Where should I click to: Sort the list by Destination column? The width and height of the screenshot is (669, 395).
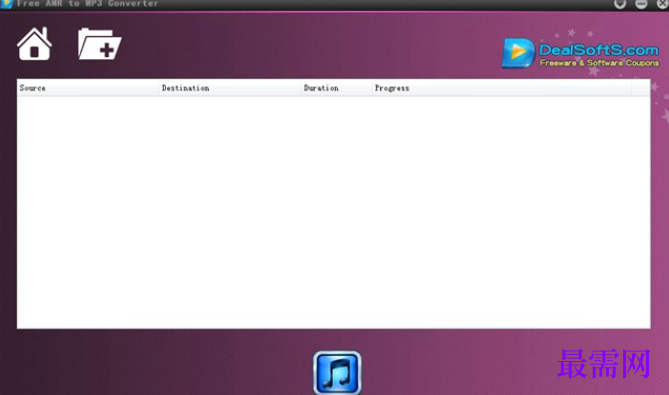230,88
